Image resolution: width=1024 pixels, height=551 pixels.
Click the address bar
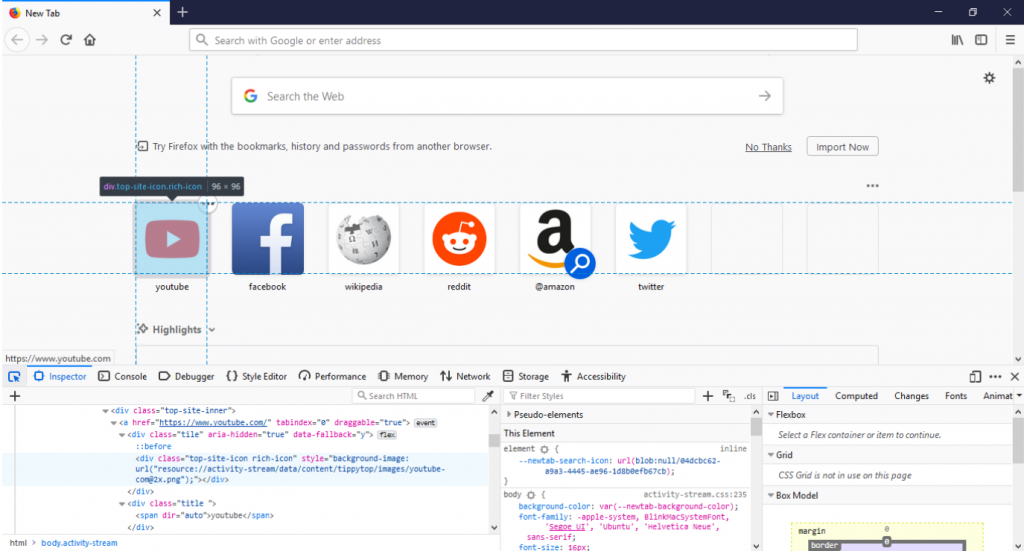523,40
